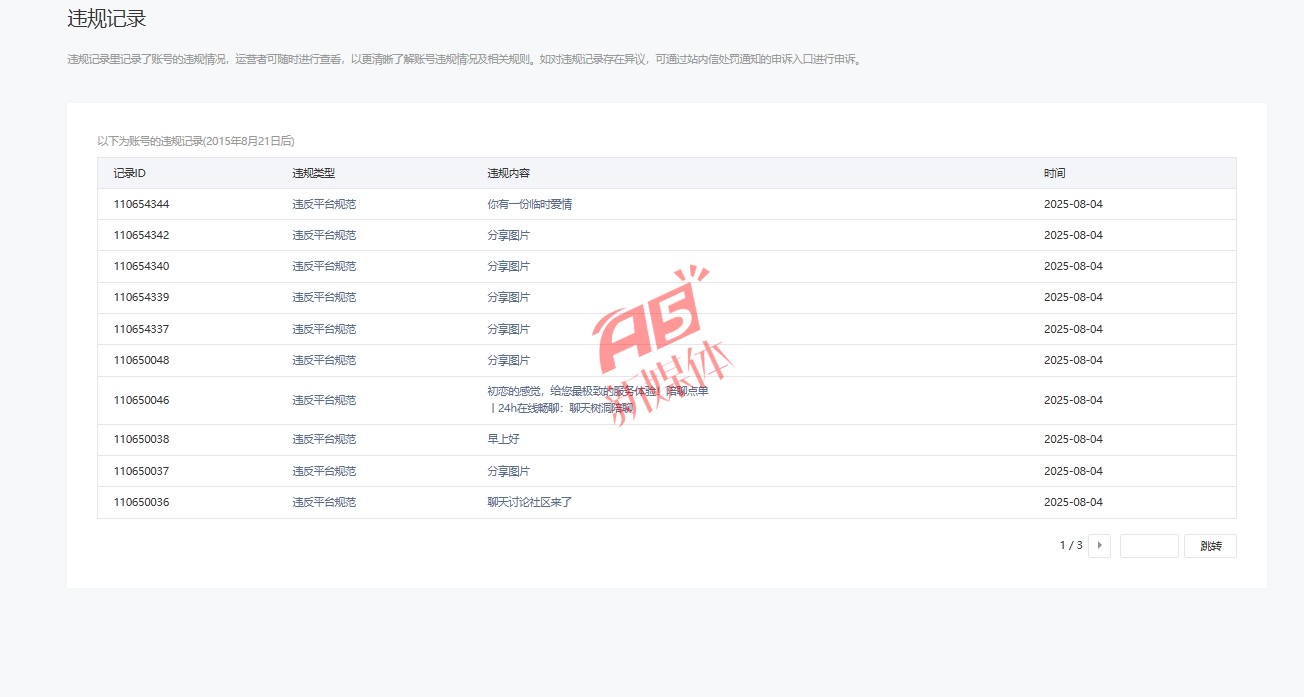Click the 违规内容 column header
The width and height of the screenshot is (1304, 697).
pyautogui.click(x=508, y=173)
